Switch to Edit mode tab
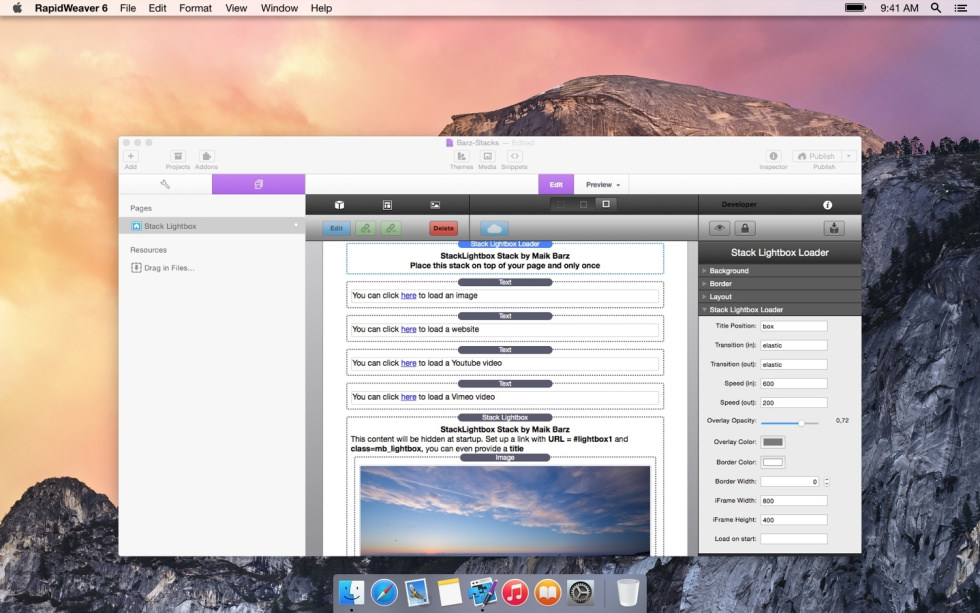This screenshot has width=980, height=613. click(x=556, y=184)
